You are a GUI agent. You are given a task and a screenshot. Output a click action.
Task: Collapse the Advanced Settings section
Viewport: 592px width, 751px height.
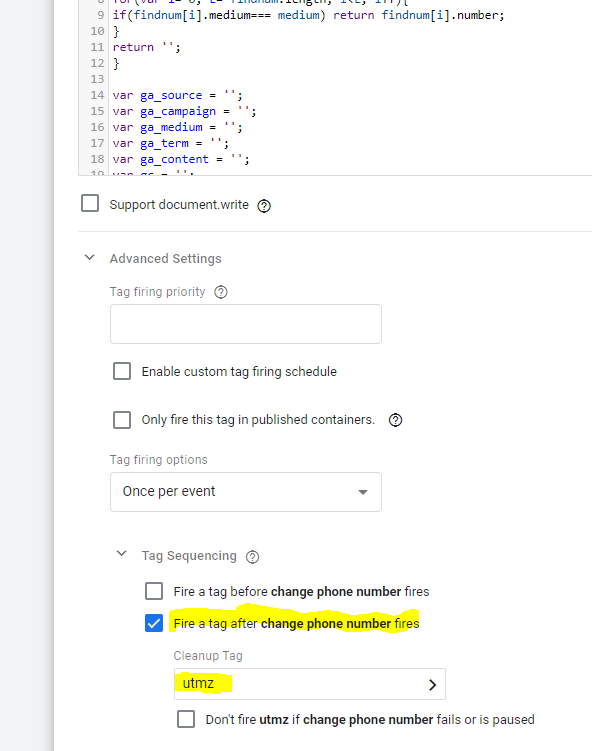(x=90, y=258)
